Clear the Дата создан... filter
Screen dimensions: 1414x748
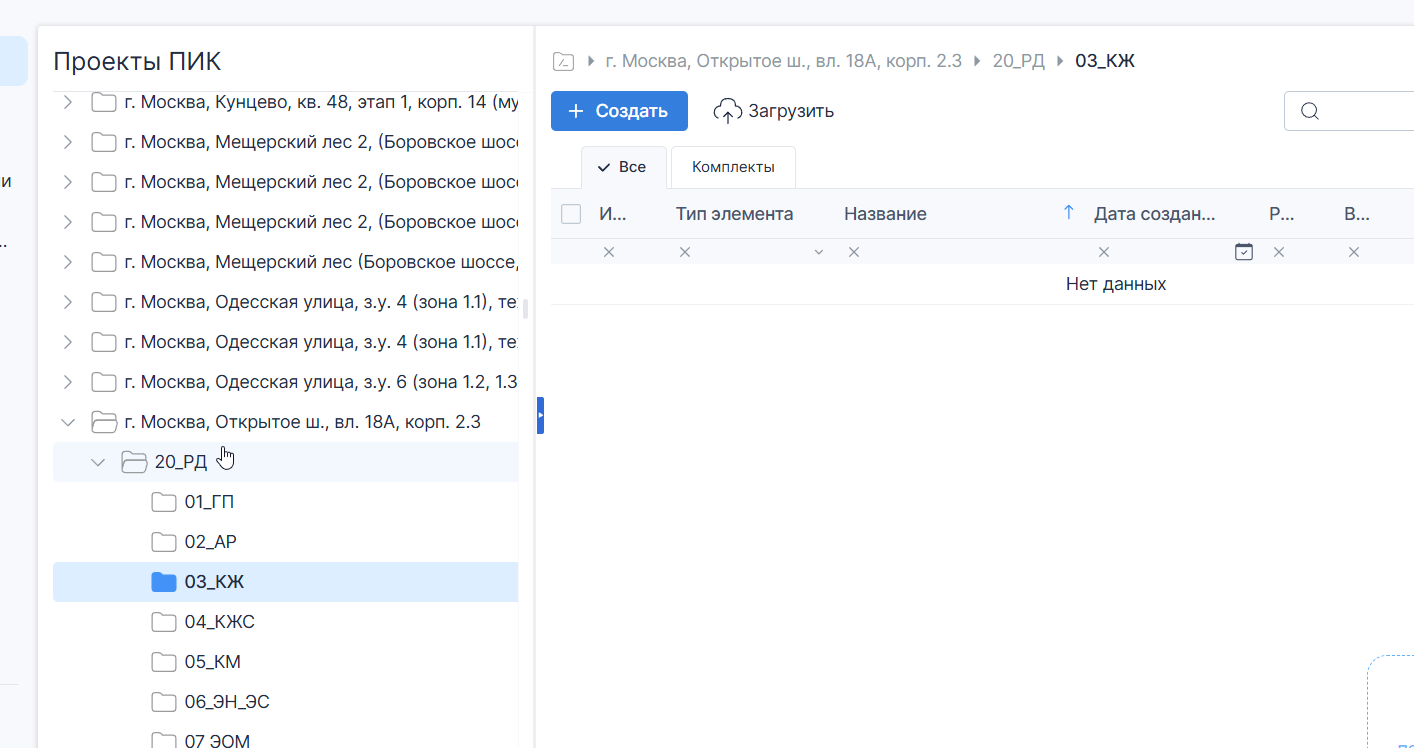pos(1104,252)
